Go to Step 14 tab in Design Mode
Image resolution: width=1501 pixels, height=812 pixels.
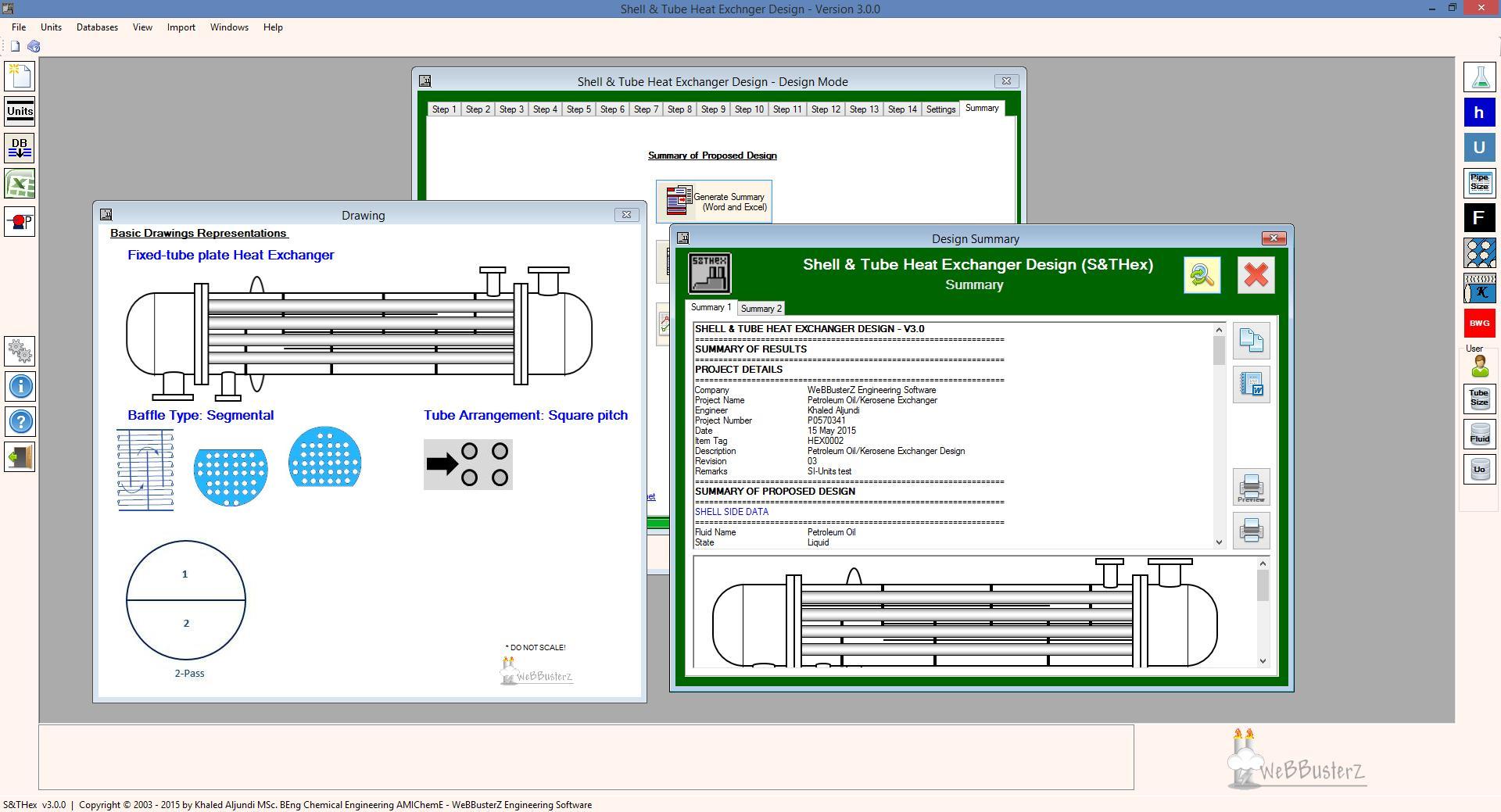click(x=902, y=109)
